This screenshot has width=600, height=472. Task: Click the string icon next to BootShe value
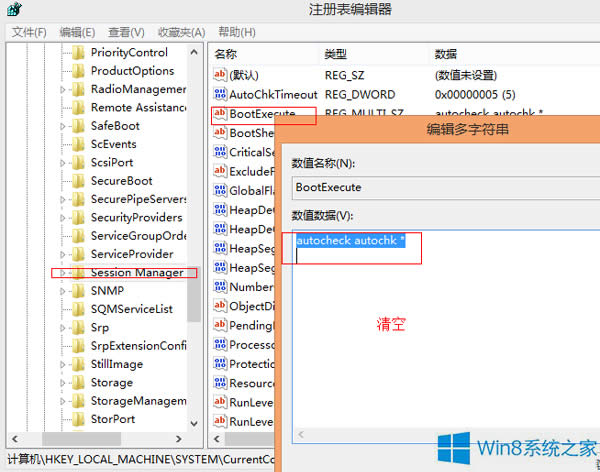(220, 133)
